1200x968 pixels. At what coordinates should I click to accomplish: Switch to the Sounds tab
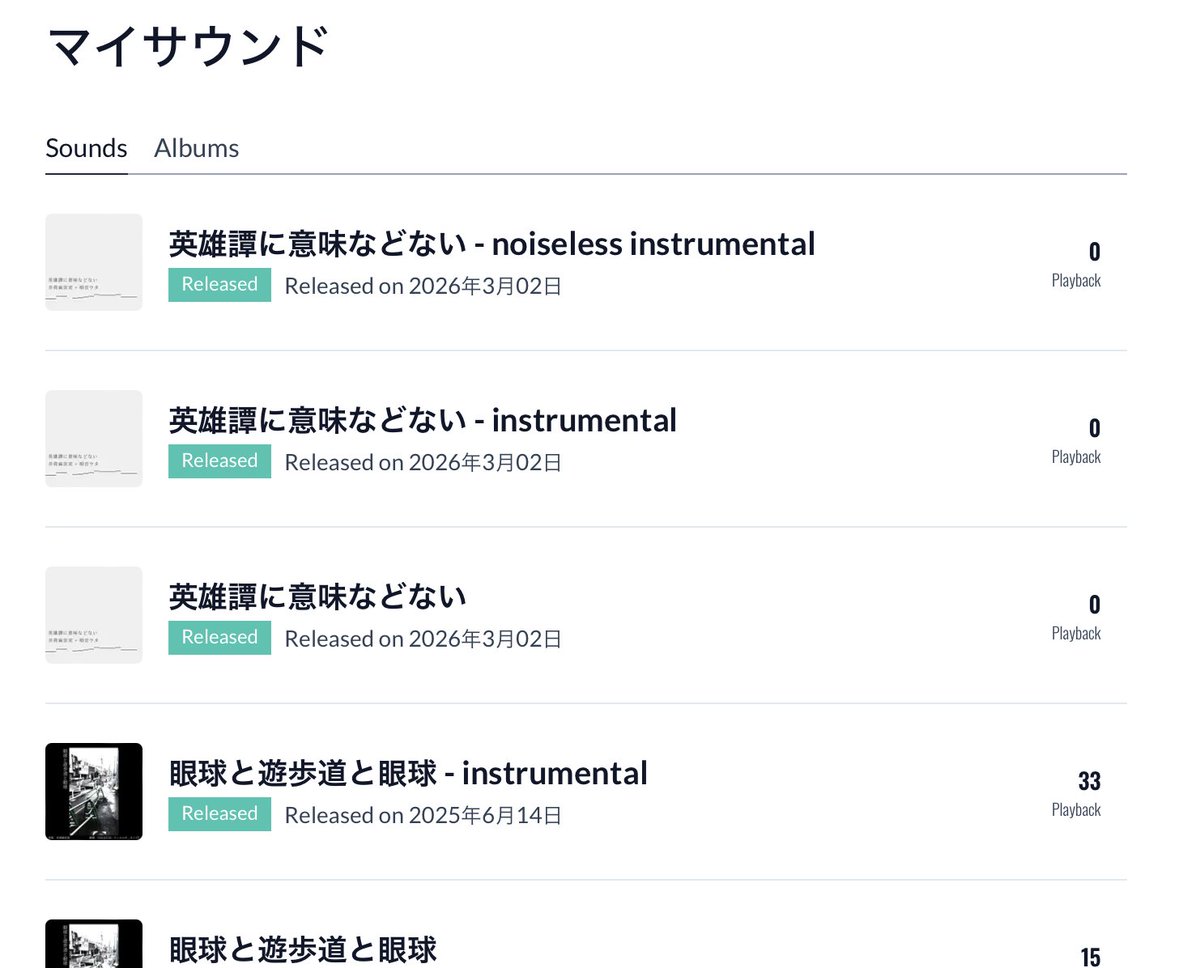click(x=86, y=148)
